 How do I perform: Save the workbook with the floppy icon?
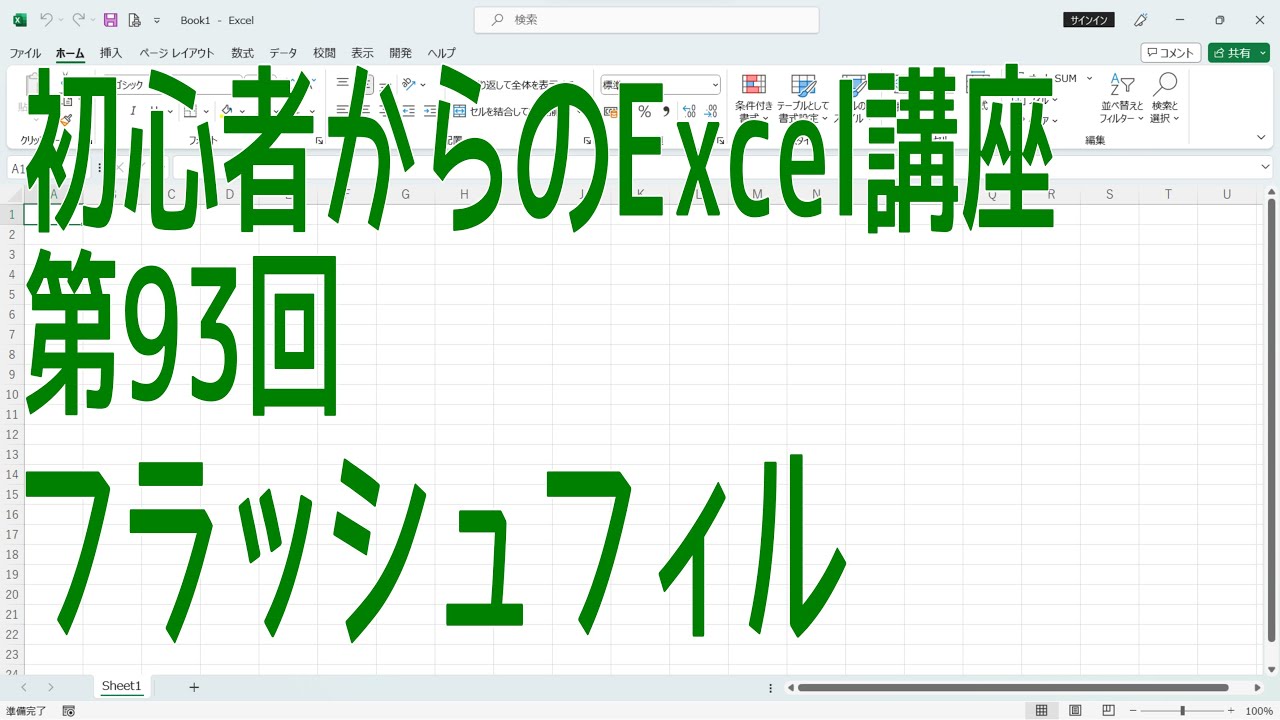tap(111, 20)
